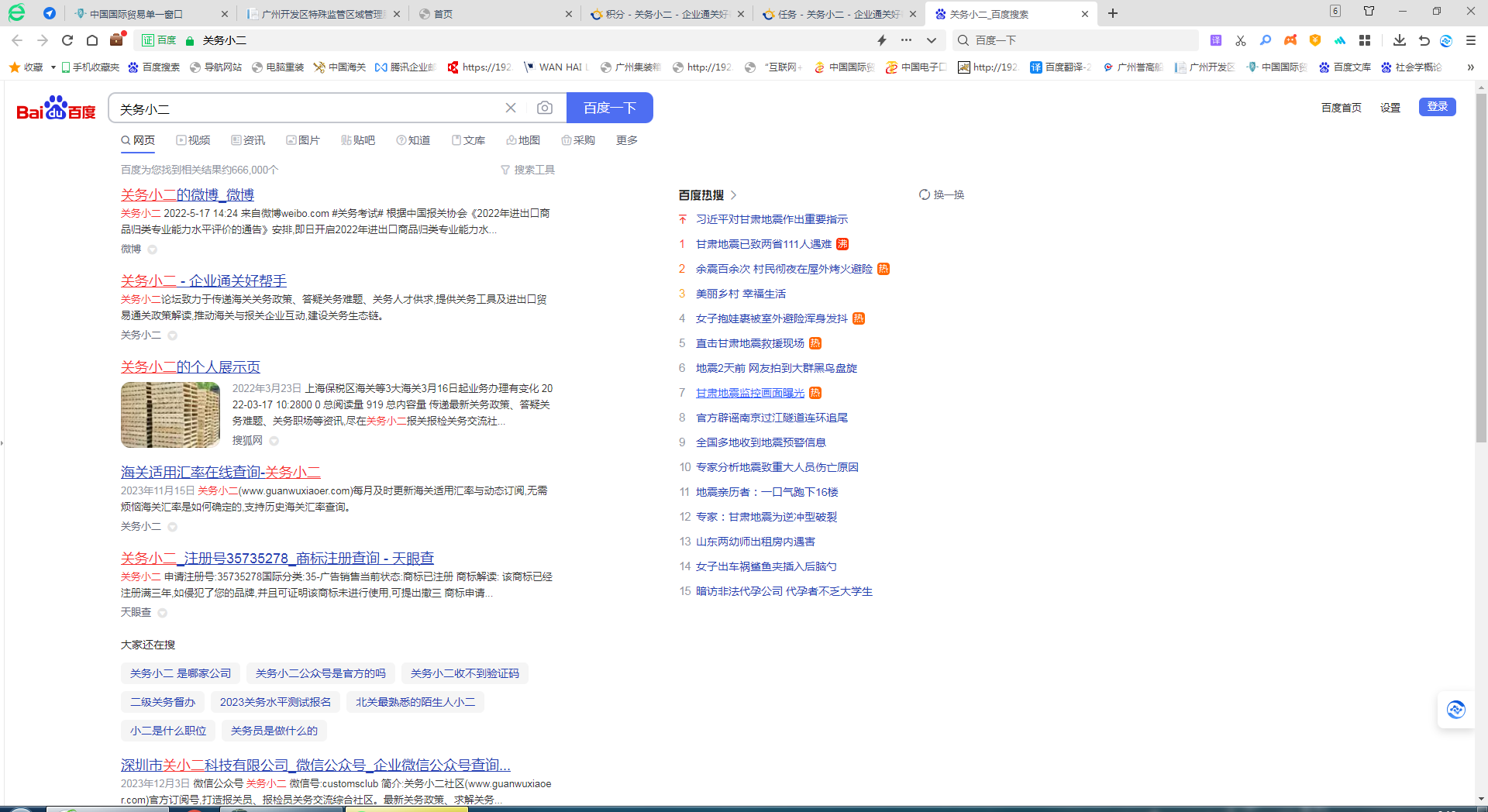
Task: Click the scissors screenshot tool icon
Action: (1241, 40)
